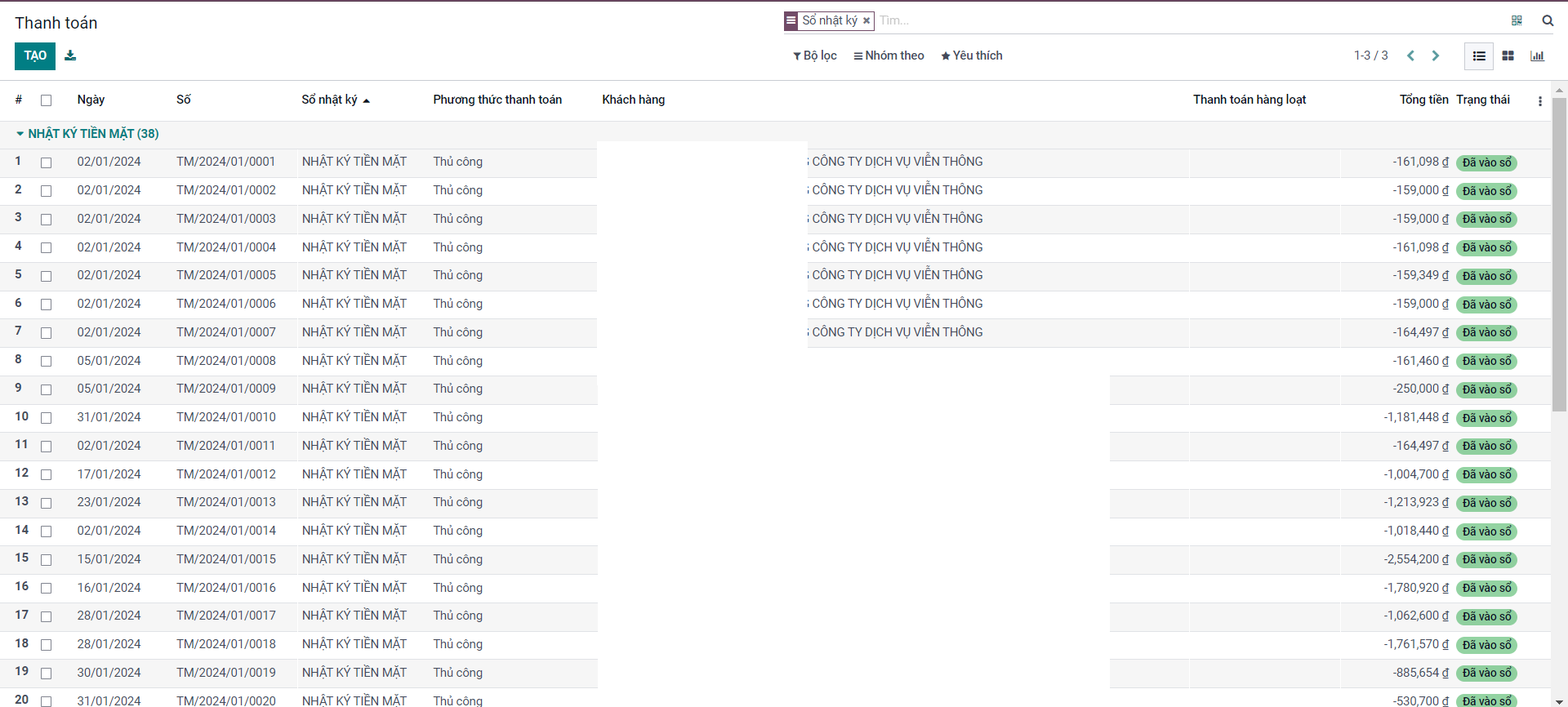Open the optional columns menu
1568x707 pixels.
1540,100
